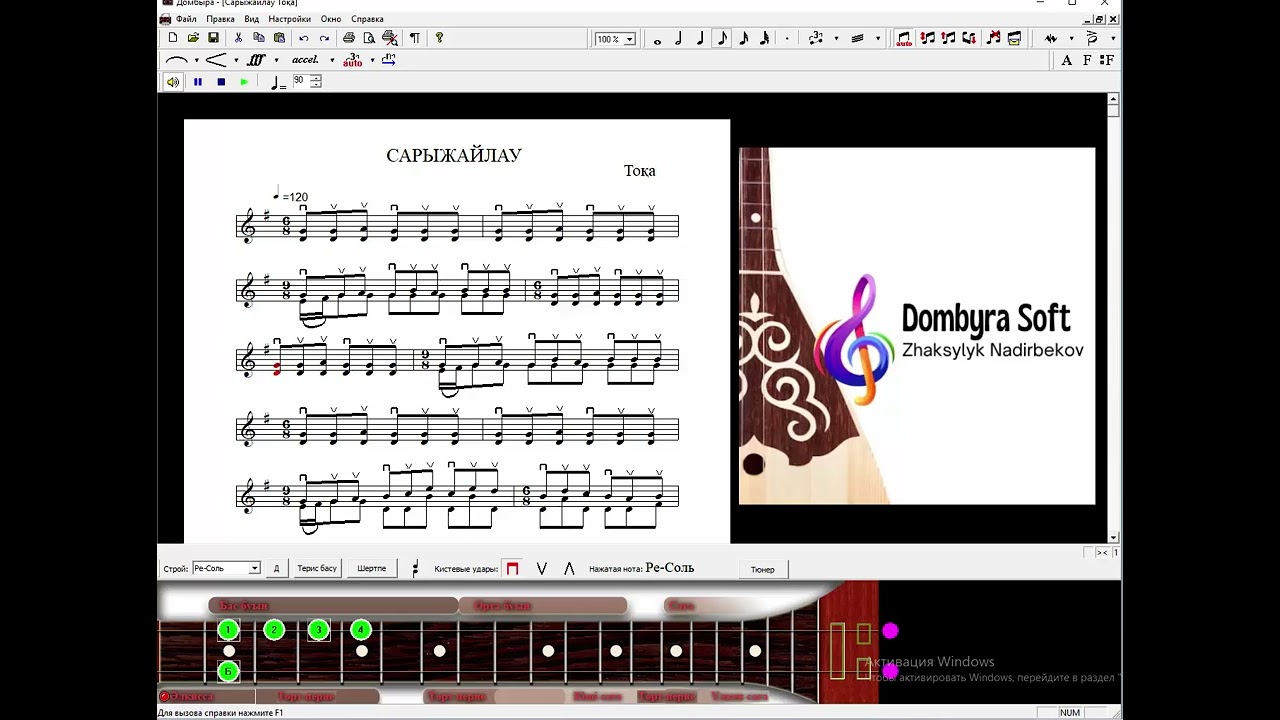
Task: Expand the dynamics dropdown arrow
Action: (x=276, y=60)
